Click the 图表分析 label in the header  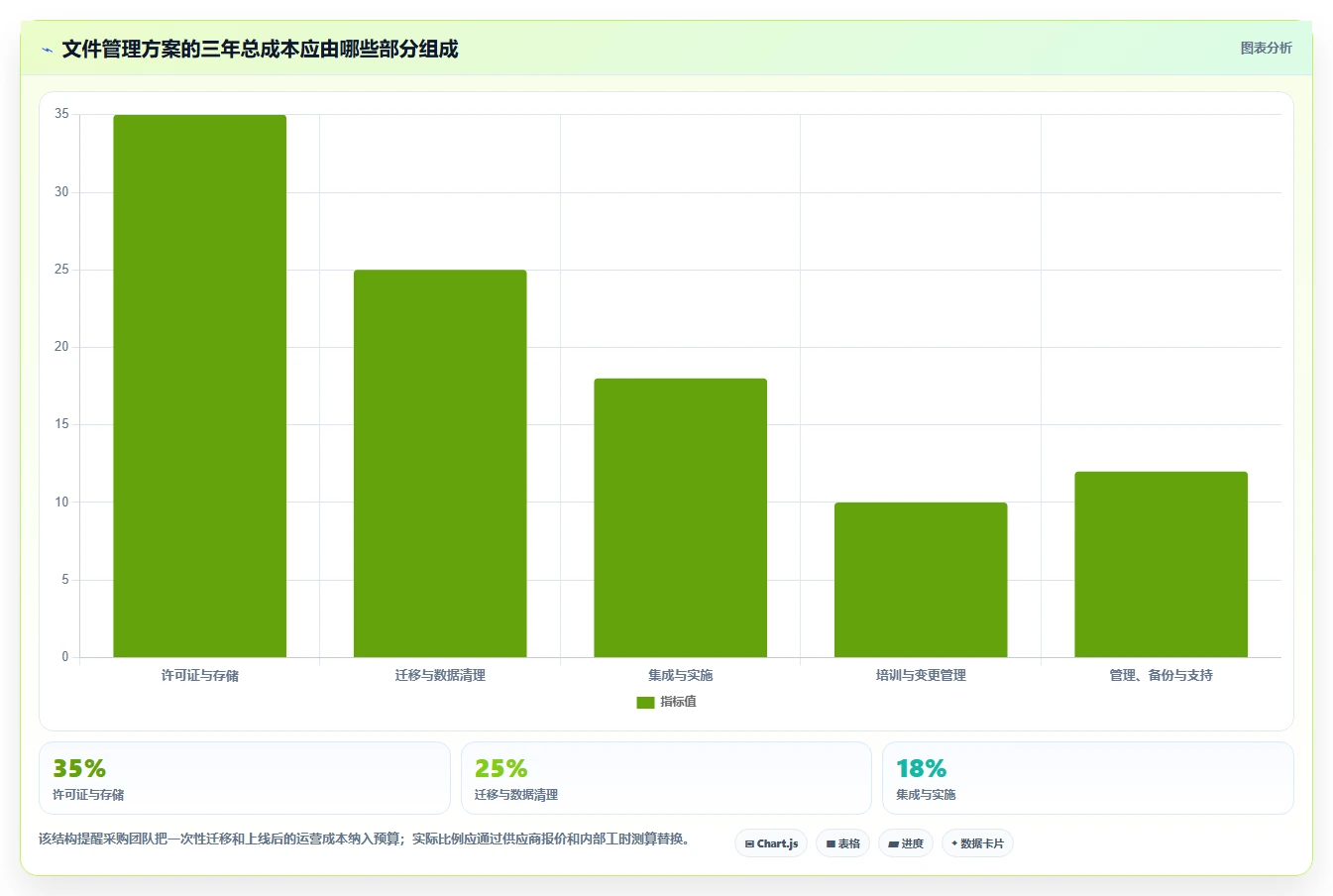coord(1266,48)
